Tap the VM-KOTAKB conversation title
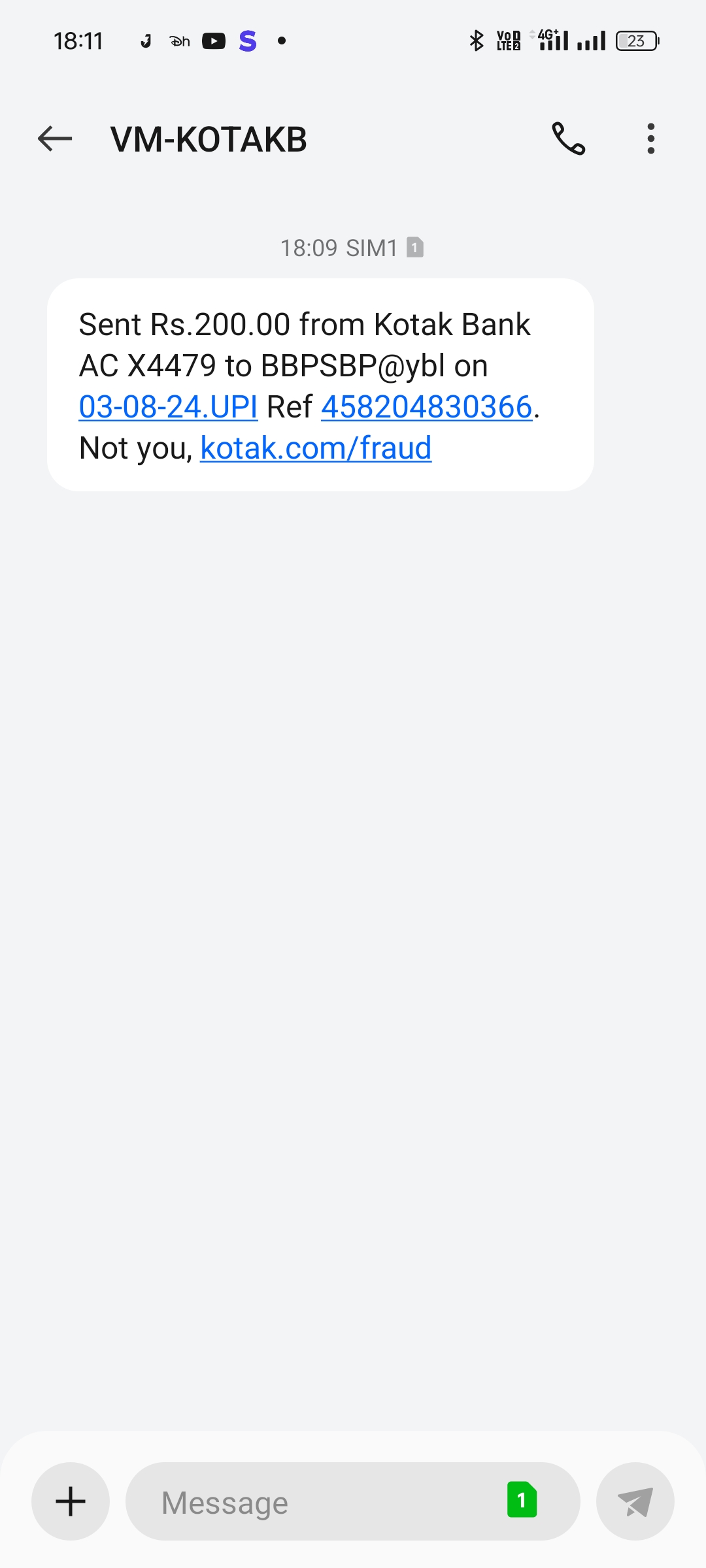Screen dimensions: 706x1568 tap(209, 139)
